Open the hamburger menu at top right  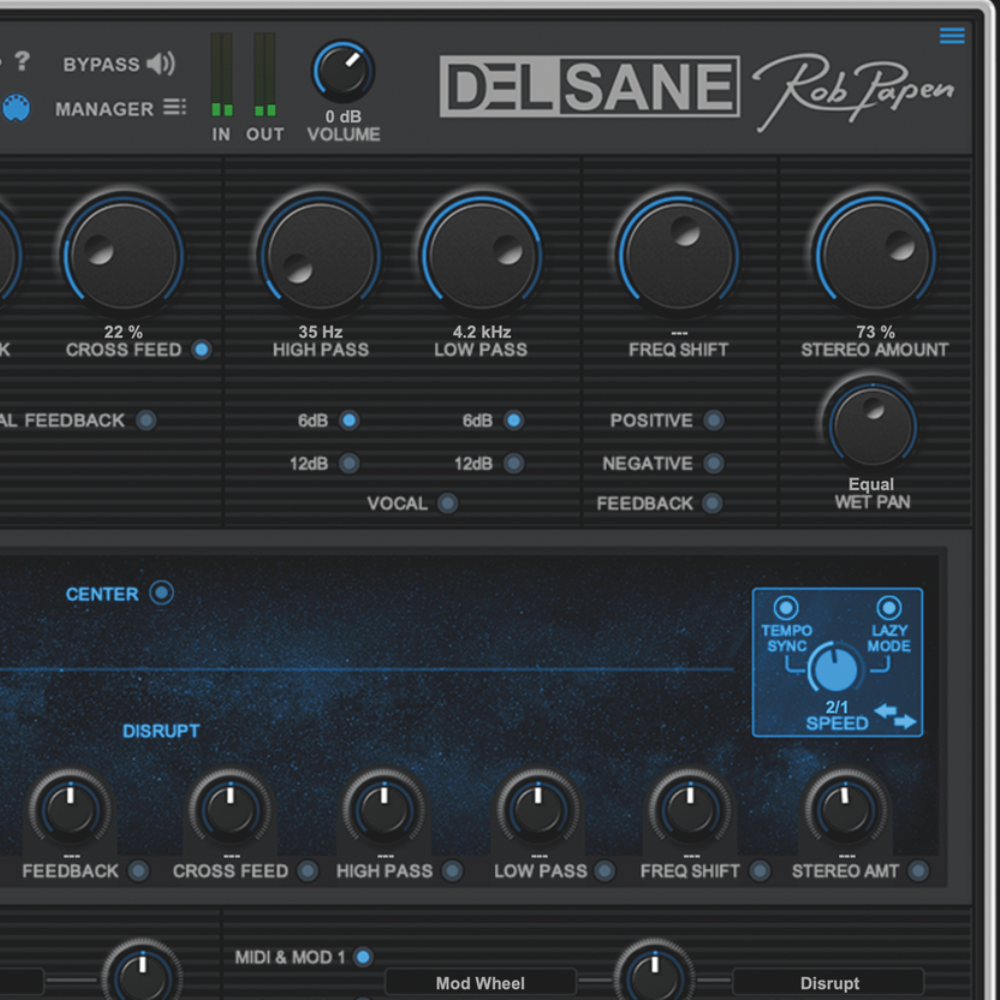(x=952, y=35)
